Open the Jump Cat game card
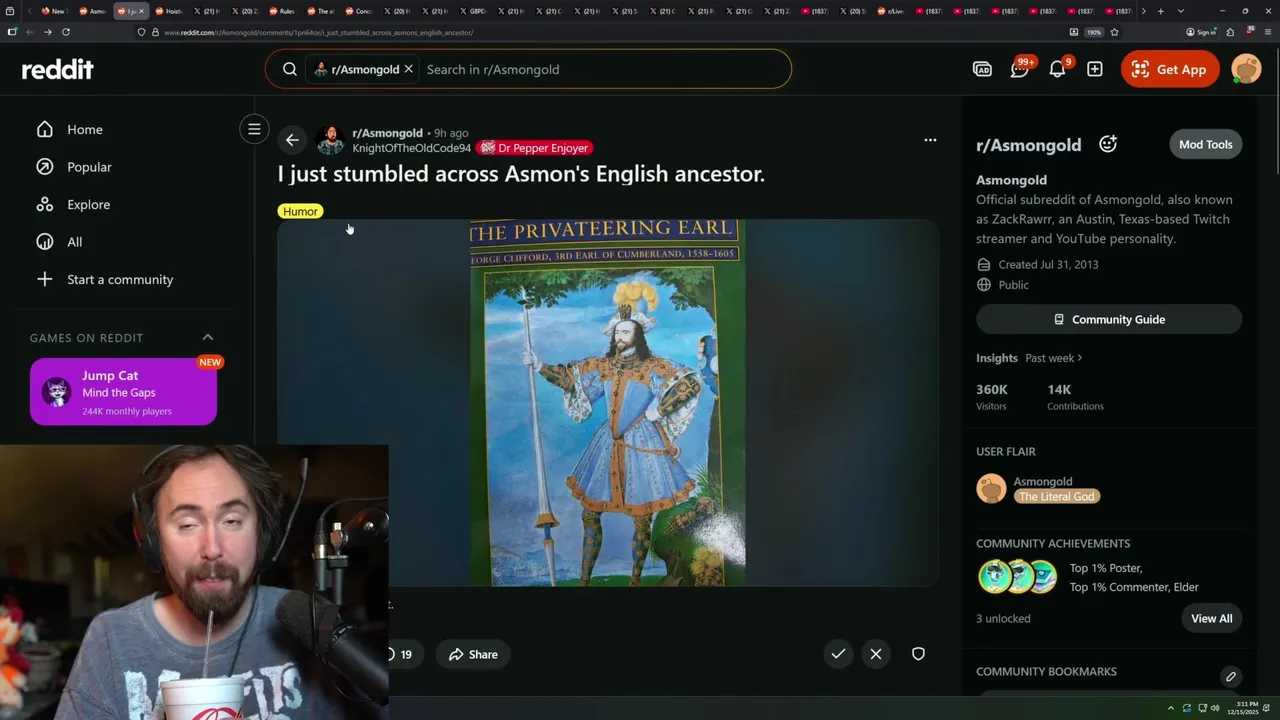 (123, 391)
